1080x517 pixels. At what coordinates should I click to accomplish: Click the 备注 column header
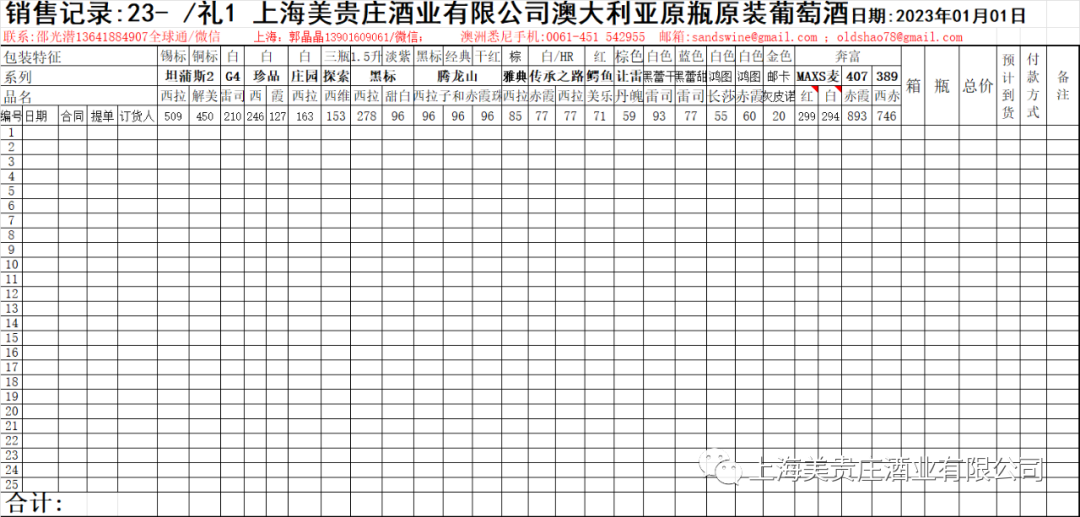(1061, 86)
